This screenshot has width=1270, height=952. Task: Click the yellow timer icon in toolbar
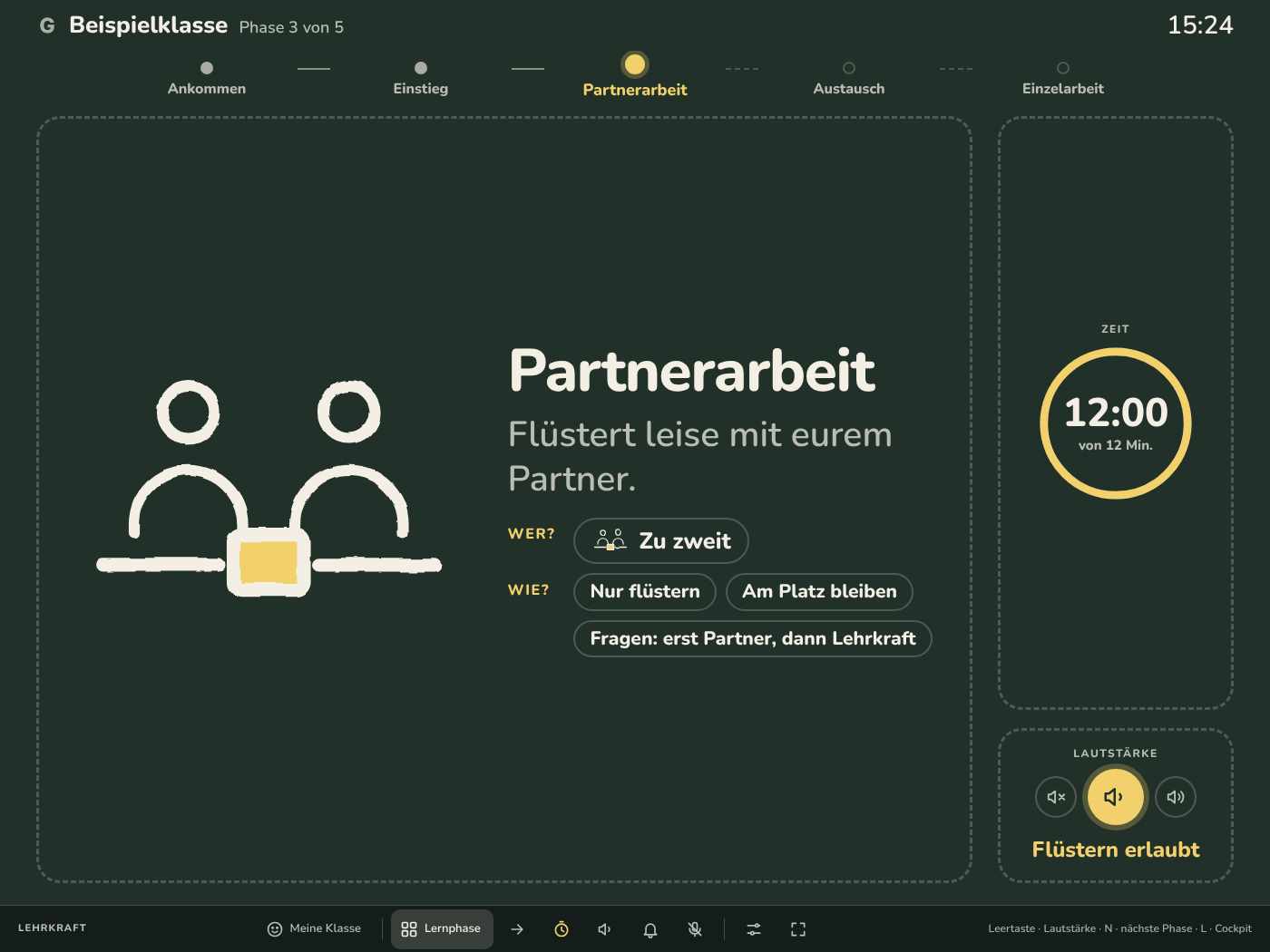(x=562, y=929)
